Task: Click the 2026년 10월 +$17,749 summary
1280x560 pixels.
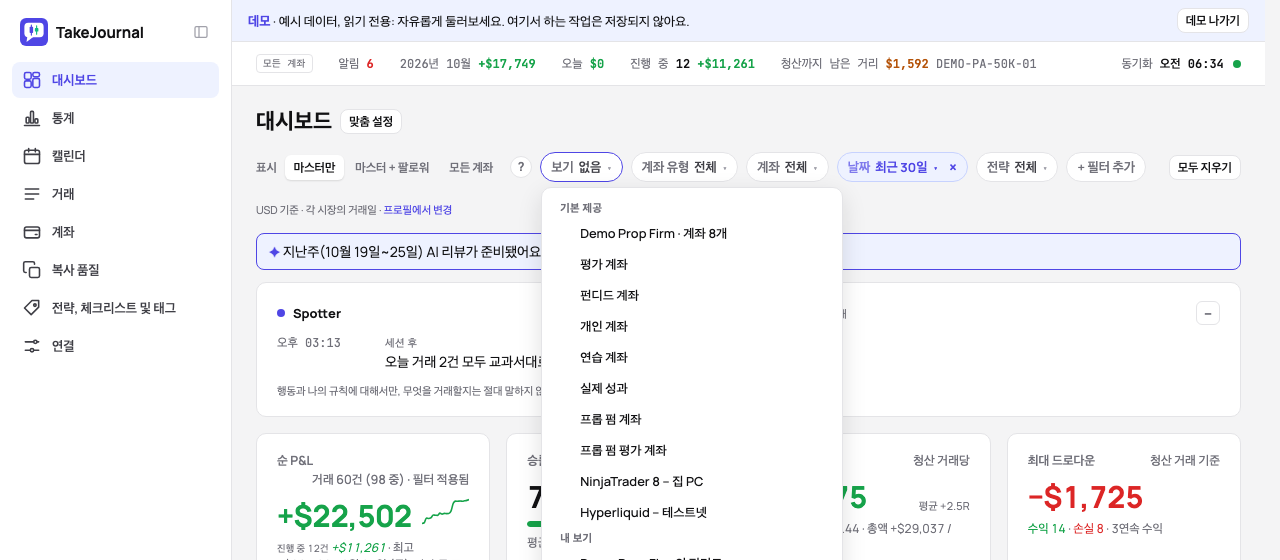Action: (468, 64)
